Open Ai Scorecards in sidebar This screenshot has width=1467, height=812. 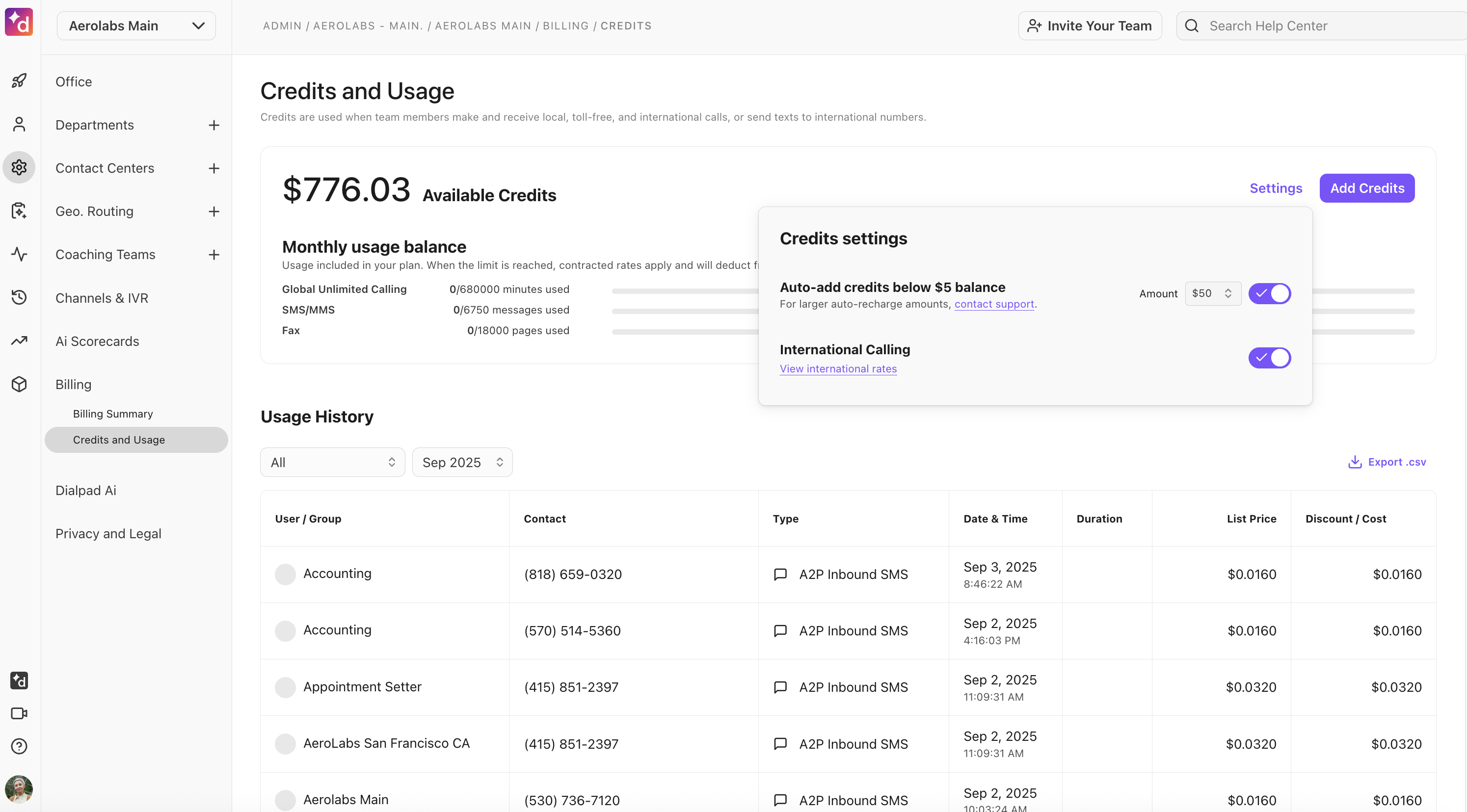[97, 341]
